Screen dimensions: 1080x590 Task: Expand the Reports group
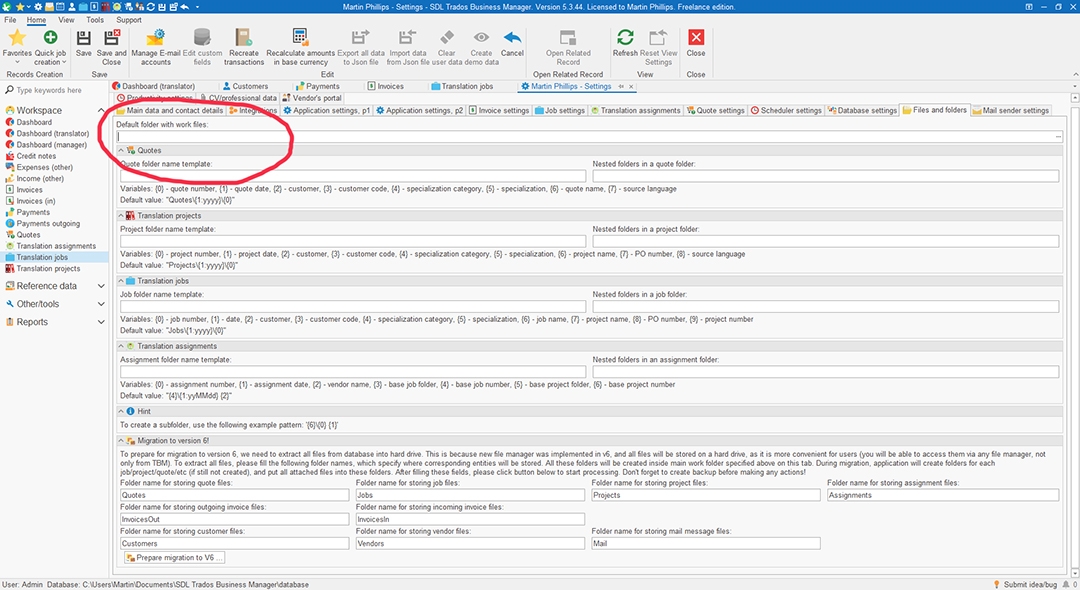coord(101,322)
